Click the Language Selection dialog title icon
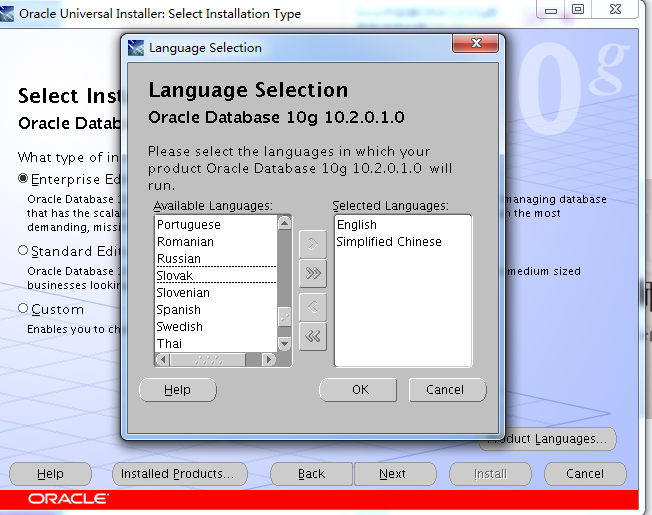652x515 pixels. tap(136, 48)
